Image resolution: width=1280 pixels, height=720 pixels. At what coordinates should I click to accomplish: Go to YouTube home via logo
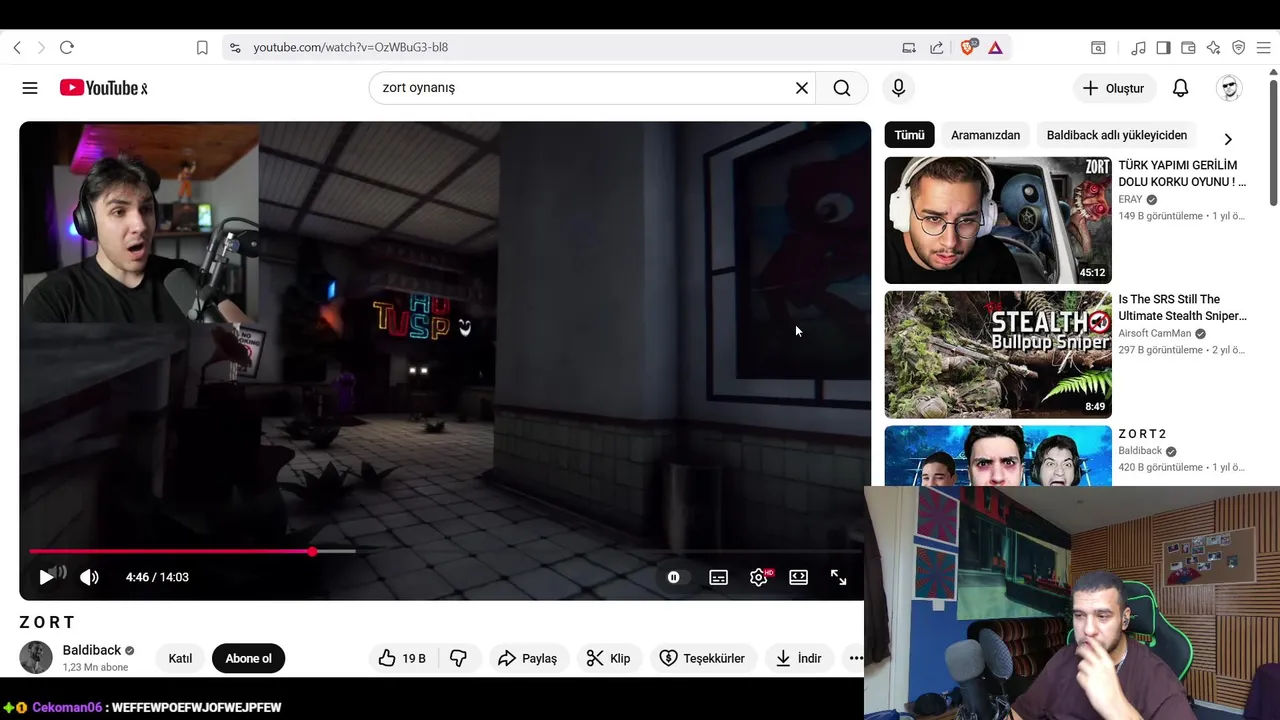103,88
